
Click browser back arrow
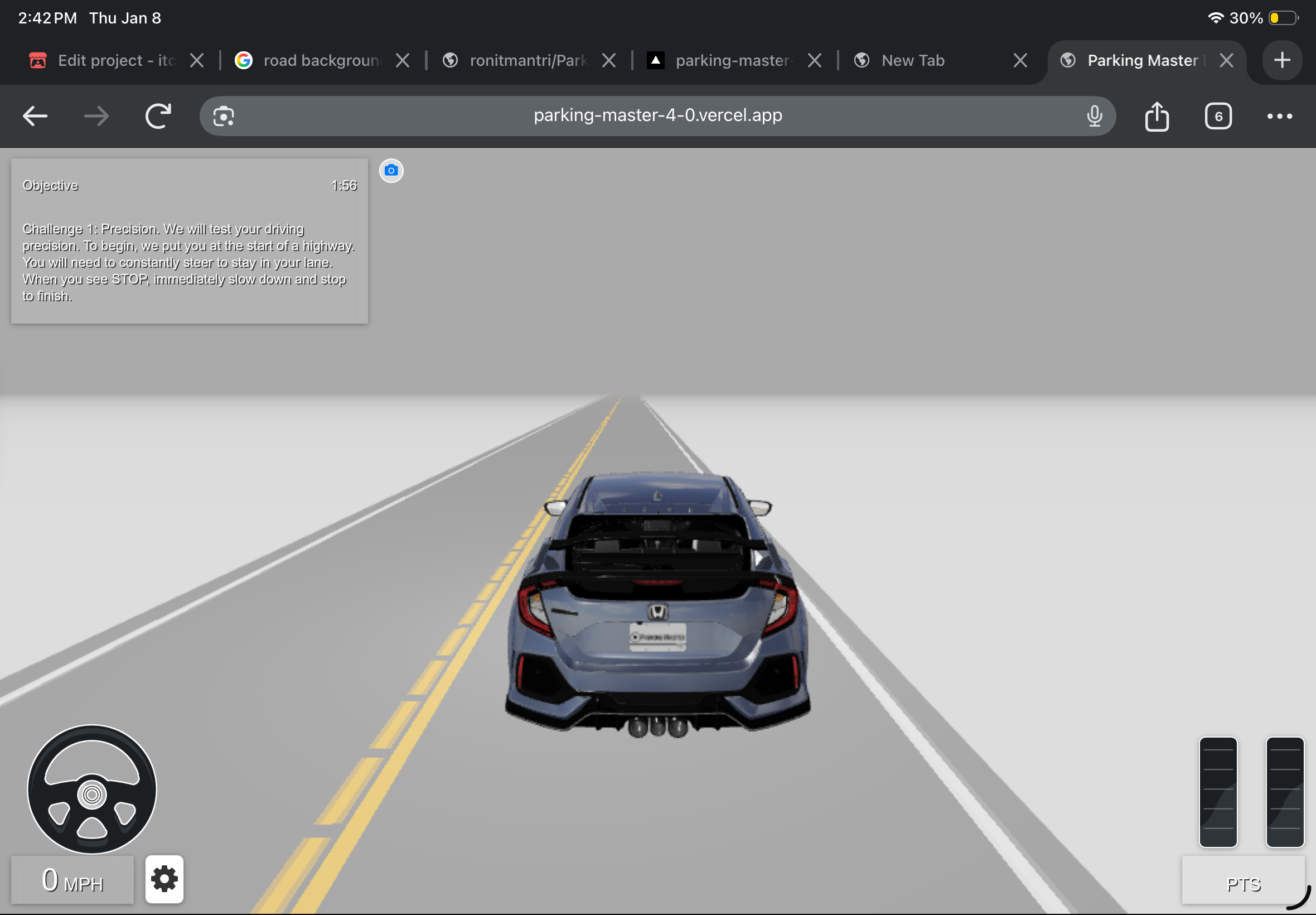coord(35,117)
